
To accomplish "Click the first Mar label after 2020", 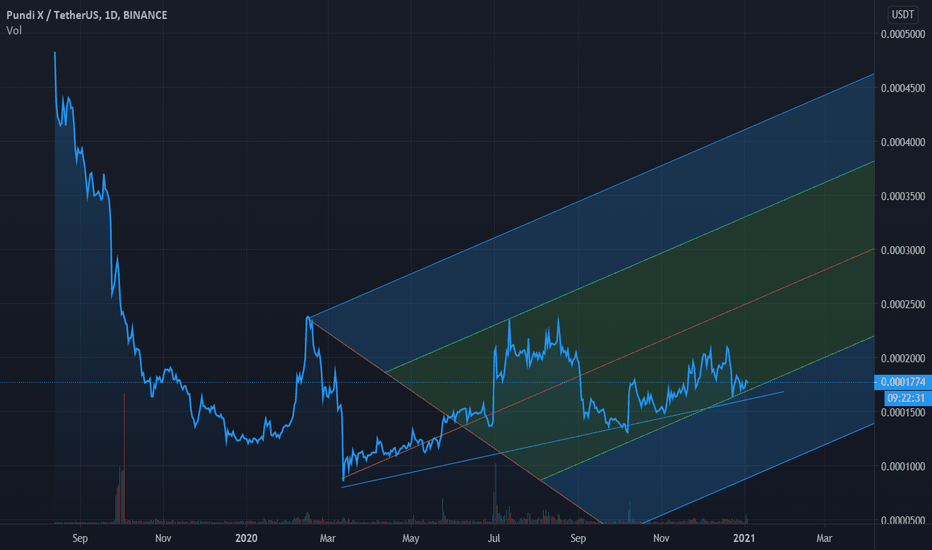I will click(x=328, y=538).
